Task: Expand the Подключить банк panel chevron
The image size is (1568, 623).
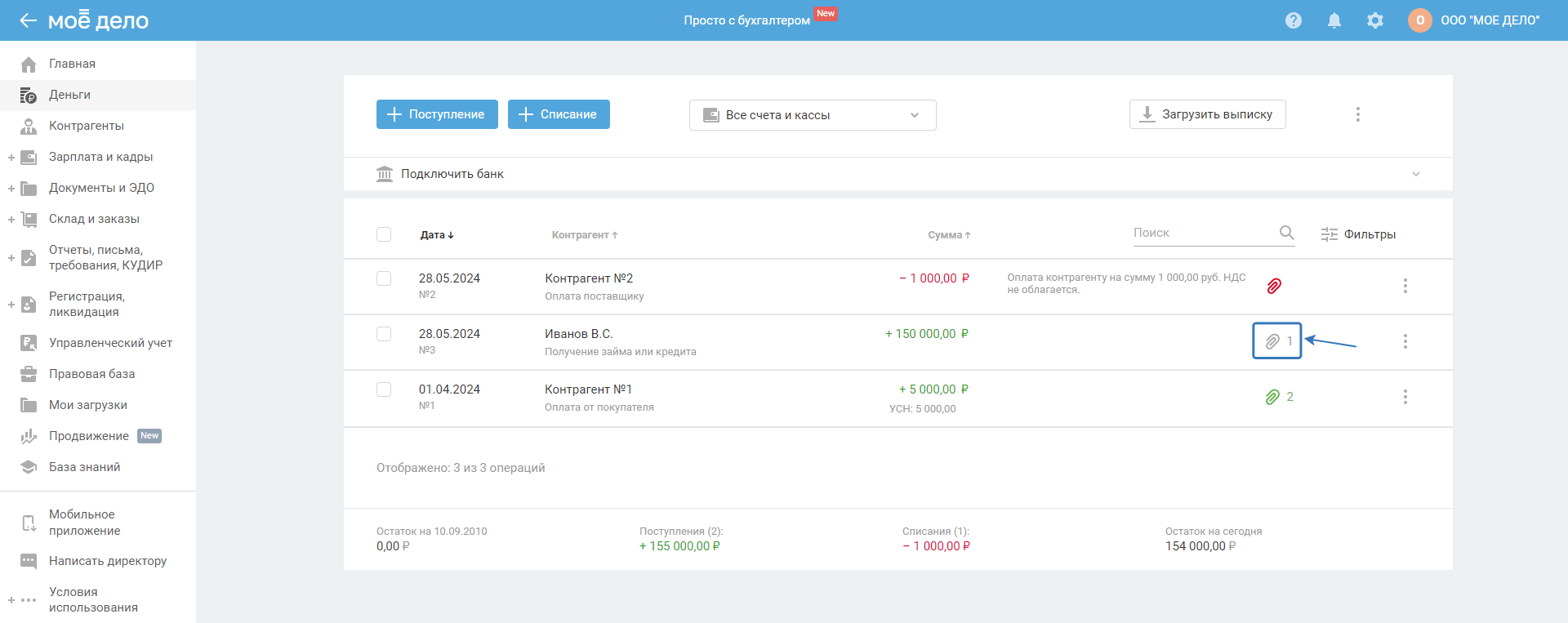Action: 1416,174
